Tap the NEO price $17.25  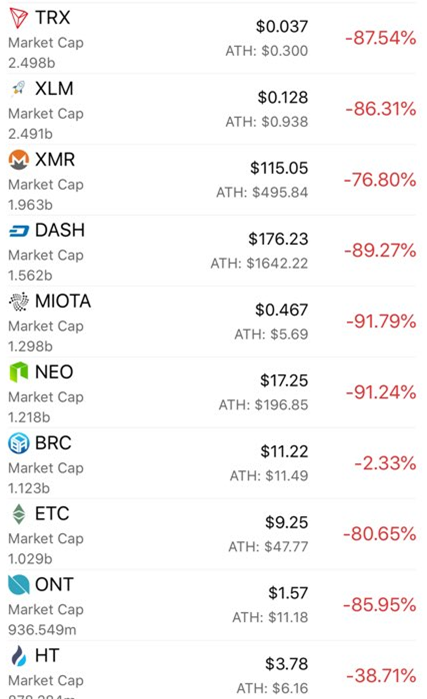(284, 380)
